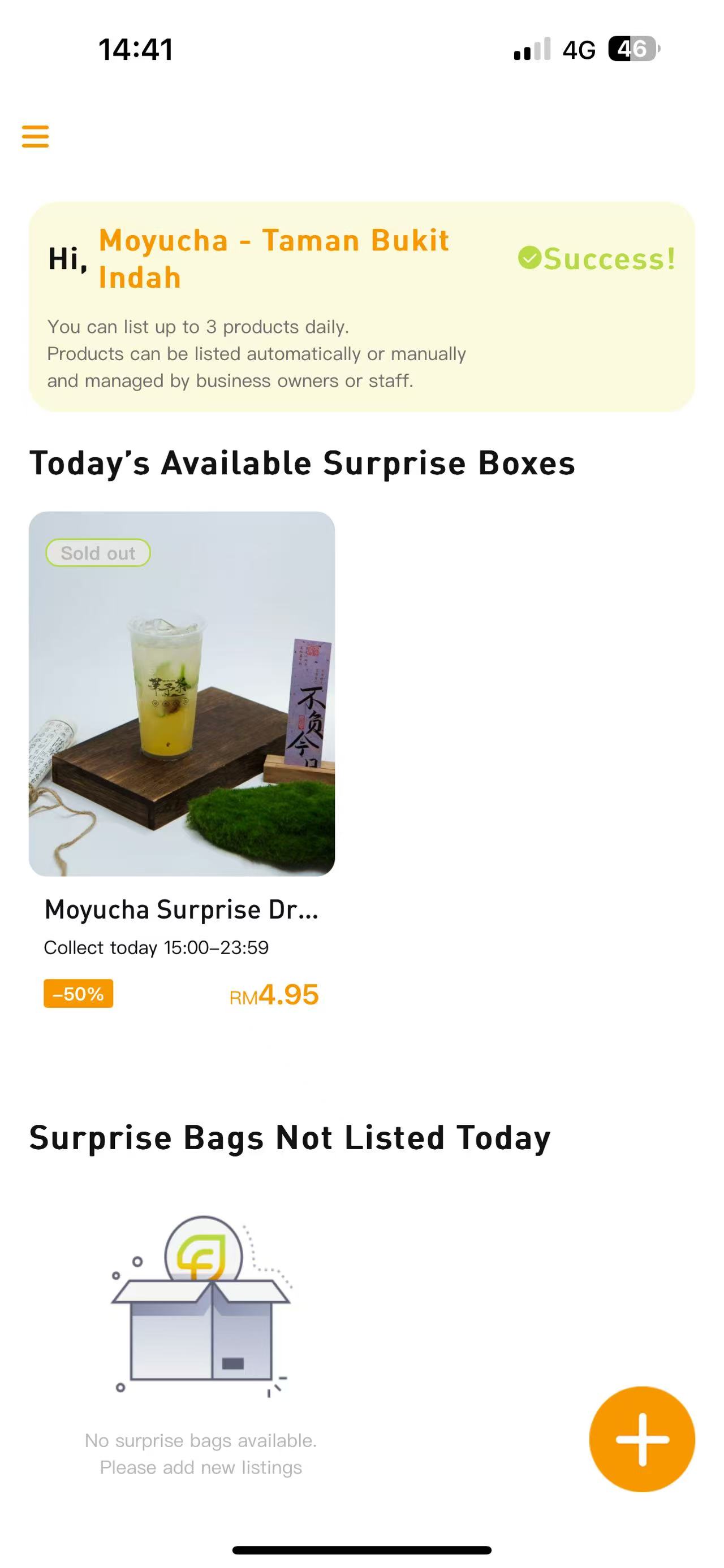Click the Sold out badge
This screenshot has width=724, height=1568.
(98, 553)
